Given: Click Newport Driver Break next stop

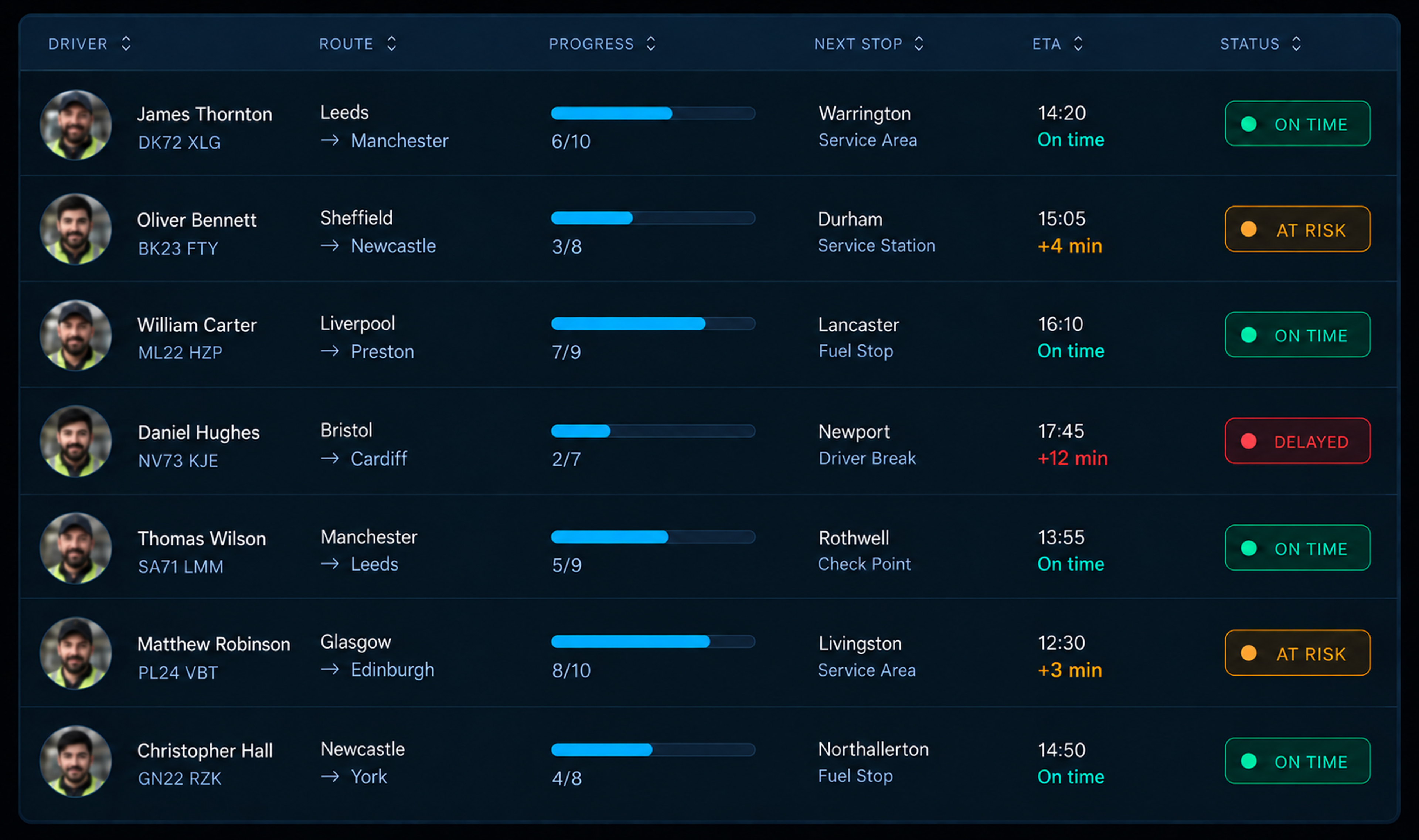Looking at the screenshot, I should [867, 444].
